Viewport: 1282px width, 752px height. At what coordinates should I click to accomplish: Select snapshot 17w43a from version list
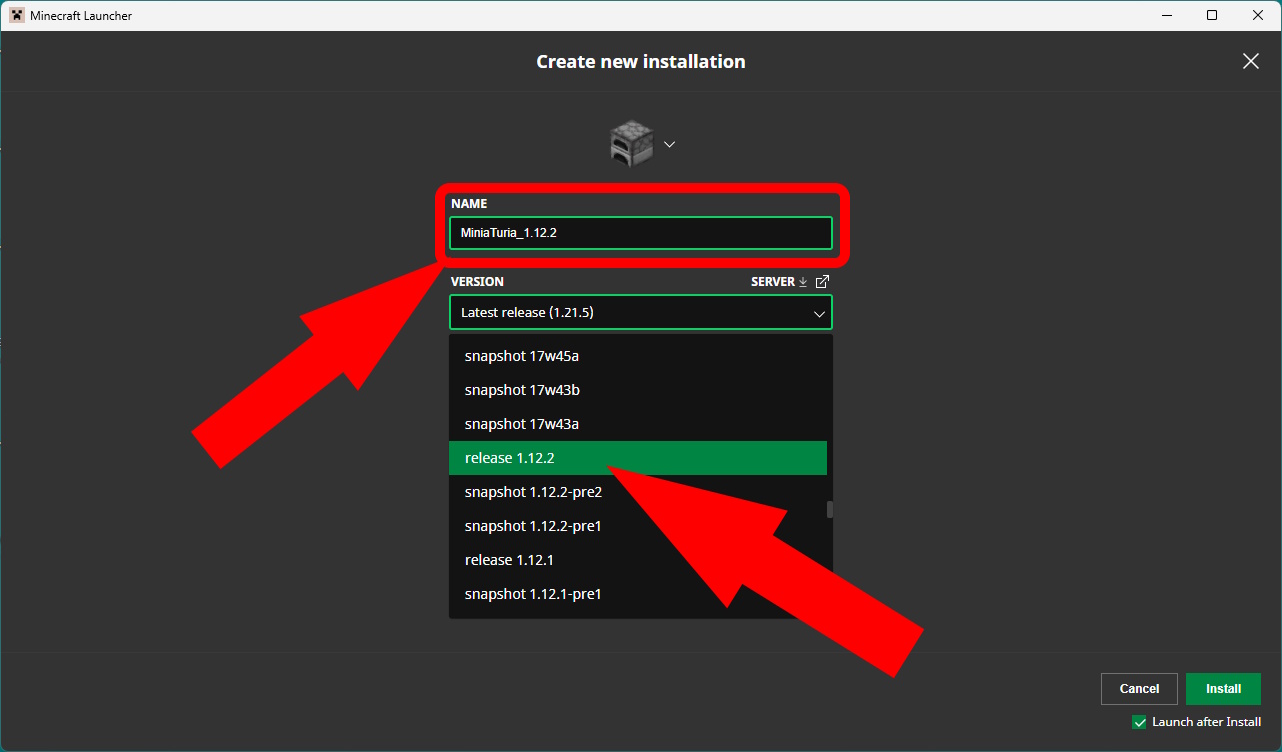[638, 424]
